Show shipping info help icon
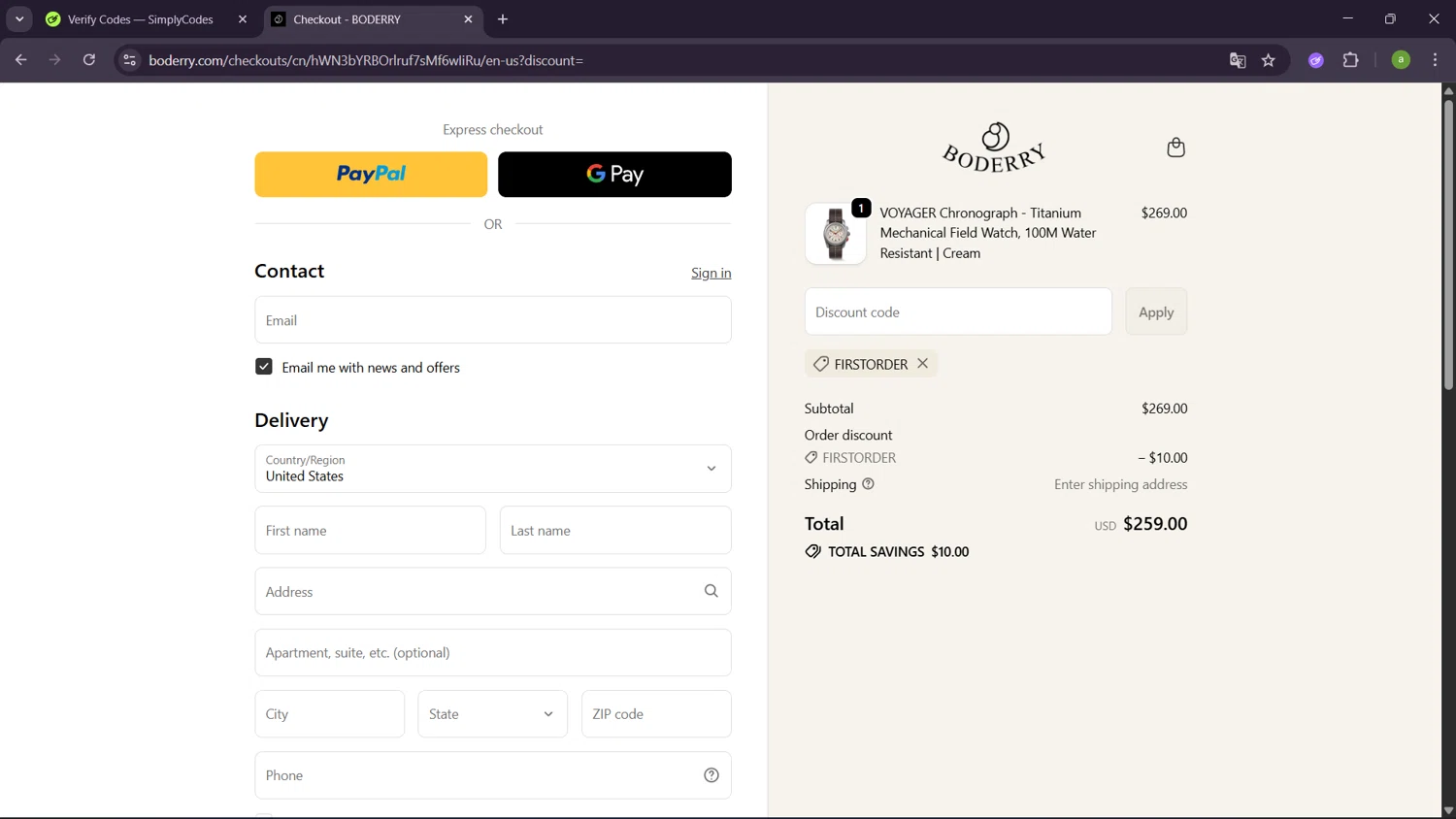This screenshot has width=1456, height=819. pos(868,484)
